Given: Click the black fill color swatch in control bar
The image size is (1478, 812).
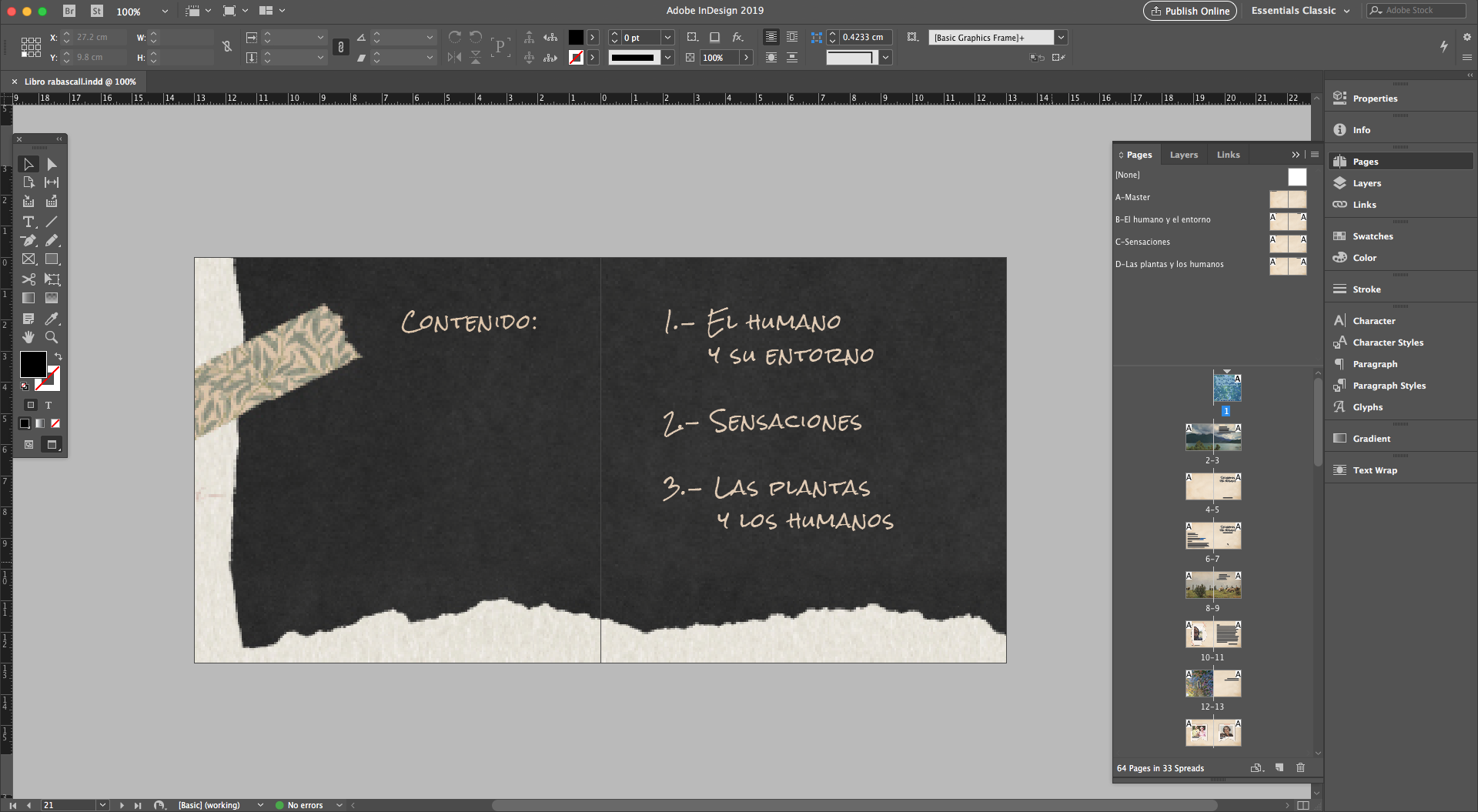Looking at the screenshot, I should click(576, 37).
